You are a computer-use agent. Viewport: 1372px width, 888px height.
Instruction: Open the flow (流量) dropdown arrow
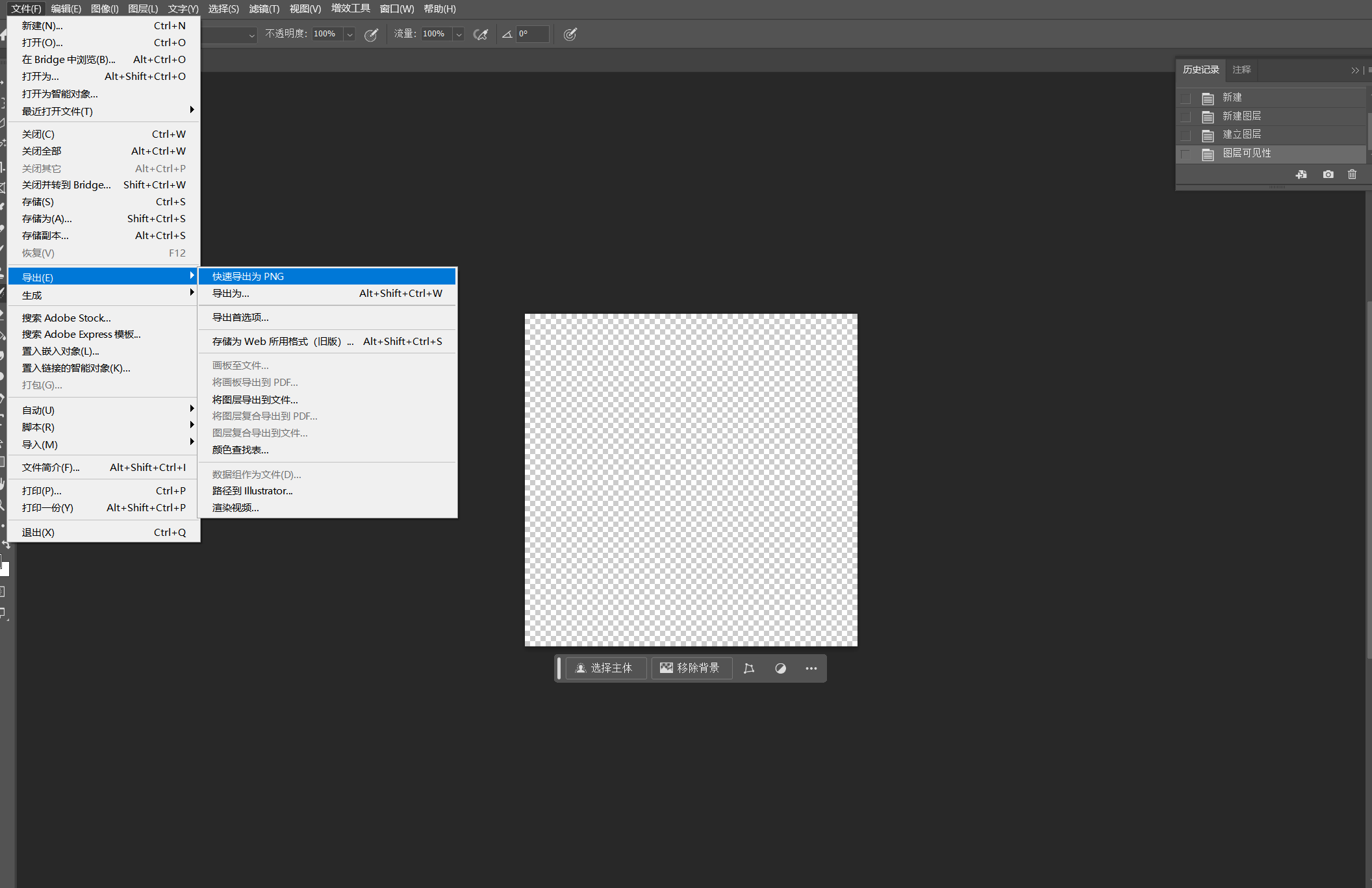[459, 34]
